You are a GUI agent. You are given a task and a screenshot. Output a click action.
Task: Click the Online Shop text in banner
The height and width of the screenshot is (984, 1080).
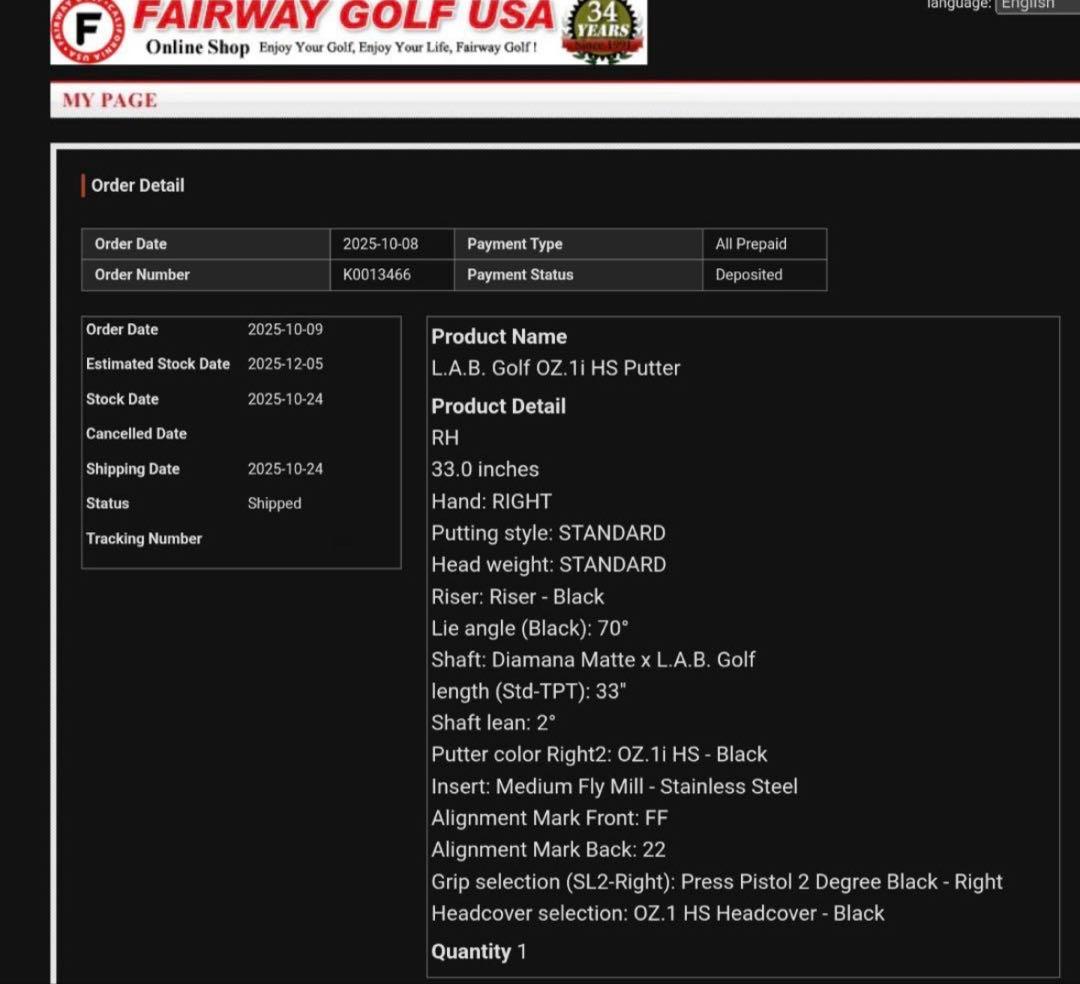click(x=197, y=47)
